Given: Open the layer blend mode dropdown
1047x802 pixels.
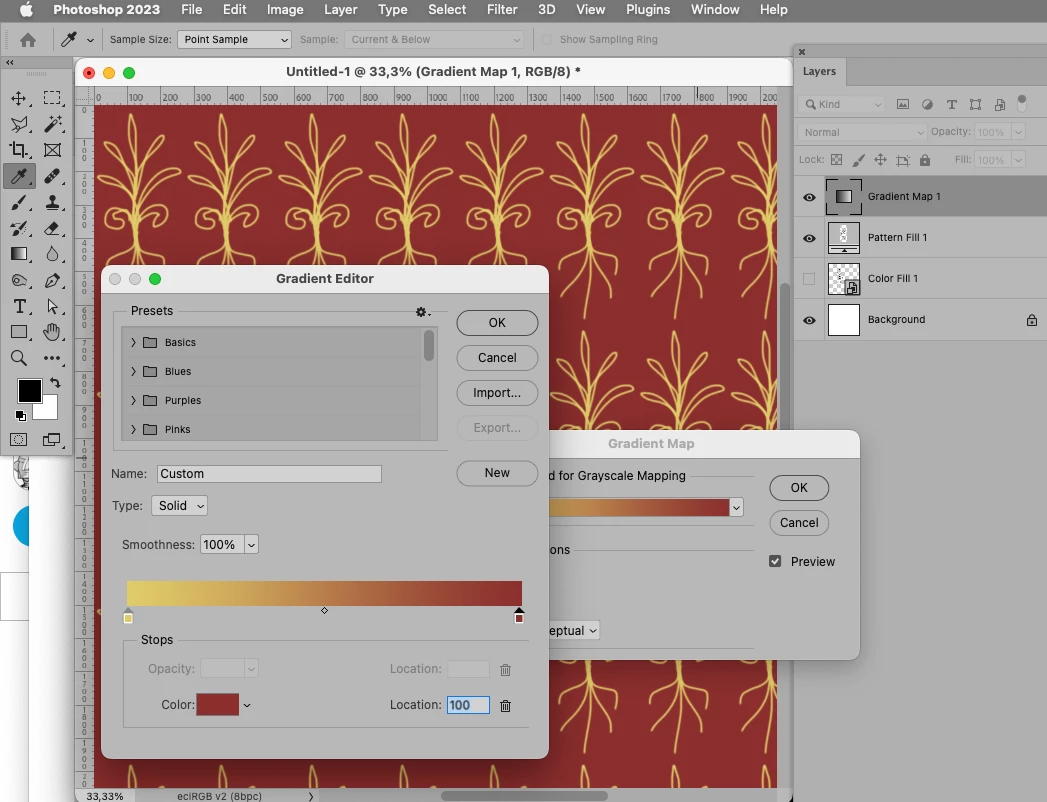Looking at the screenshot, I should click(x=862, y=132).
